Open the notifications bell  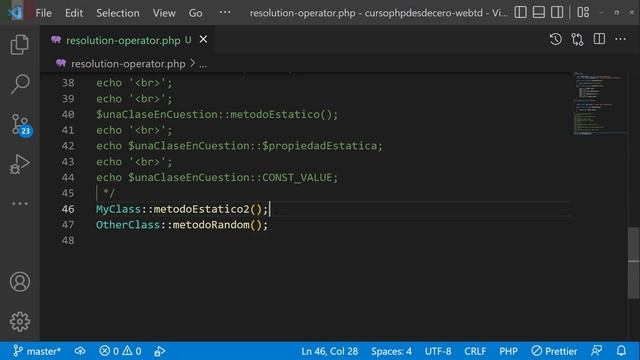[x=621, y=351]
